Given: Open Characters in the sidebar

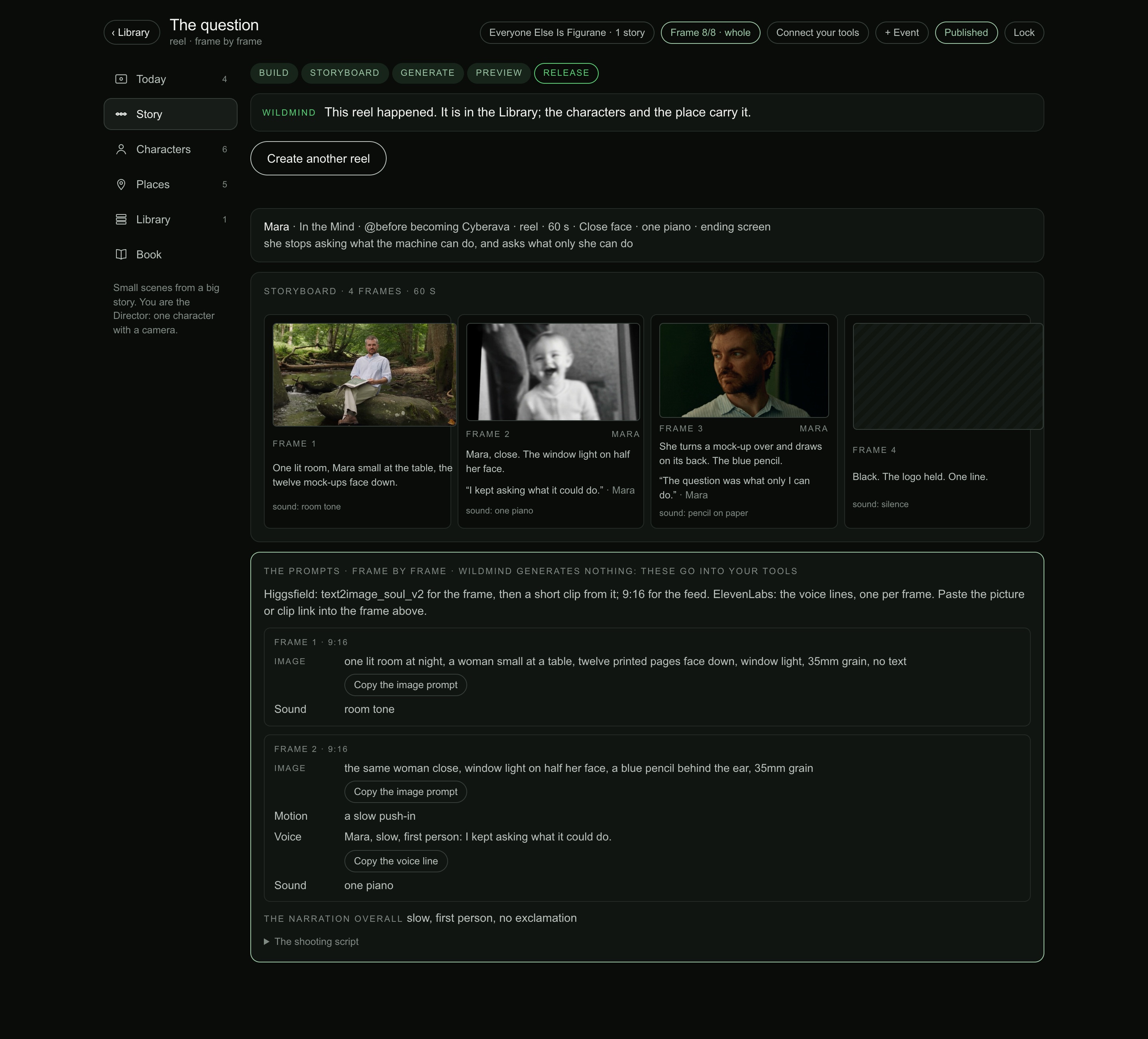Looking at the screenshot, I should coord(170,149).
